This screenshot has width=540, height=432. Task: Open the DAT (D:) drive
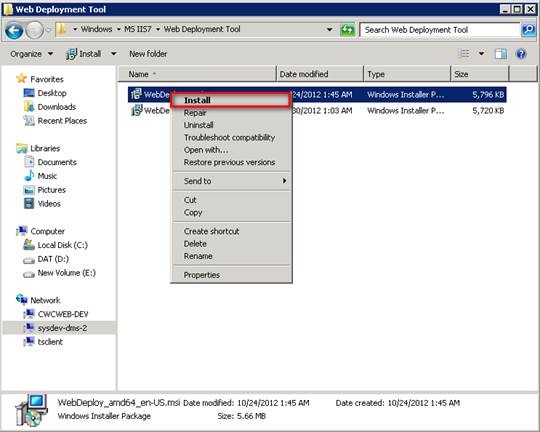53,259
